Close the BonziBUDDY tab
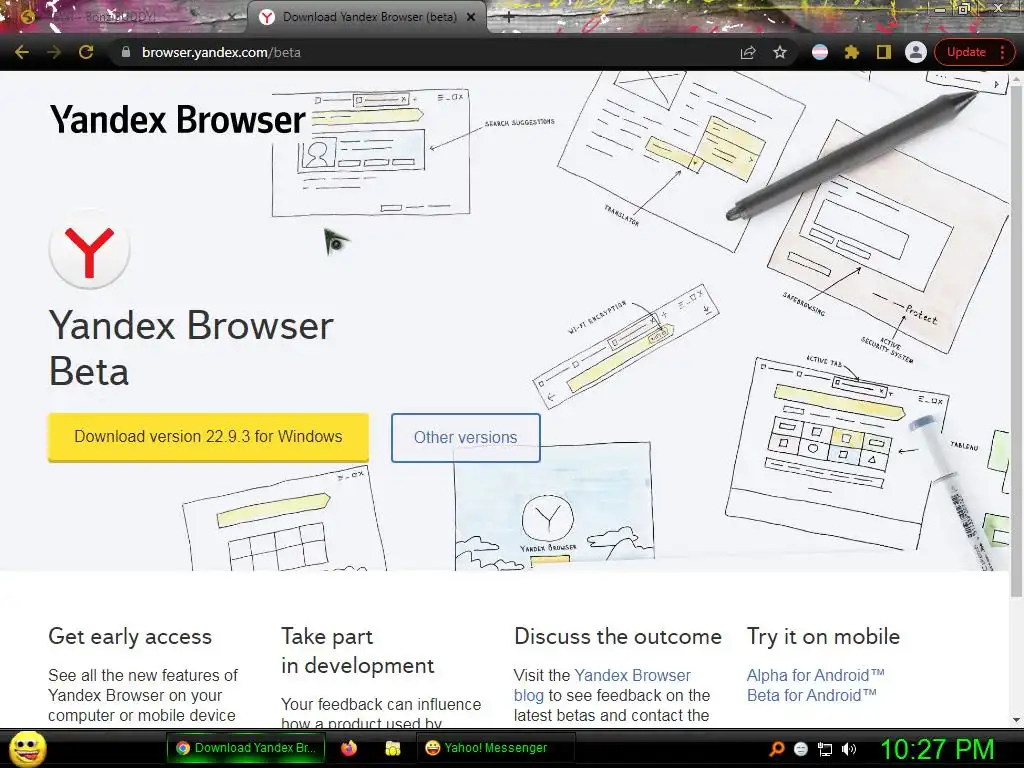The width and height of the screenshot is (1024, 768). [x=231, y=18]
